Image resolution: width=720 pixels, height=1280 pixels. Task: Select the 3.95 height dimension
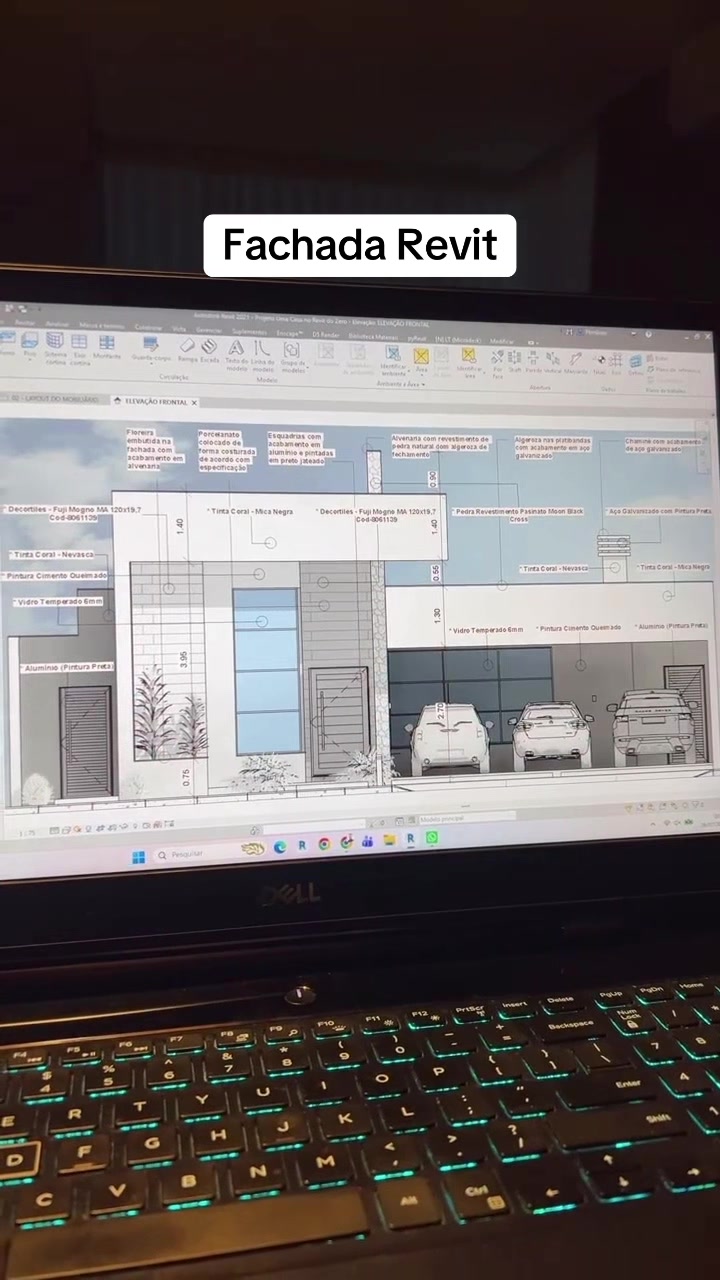[x=183, y=658]
